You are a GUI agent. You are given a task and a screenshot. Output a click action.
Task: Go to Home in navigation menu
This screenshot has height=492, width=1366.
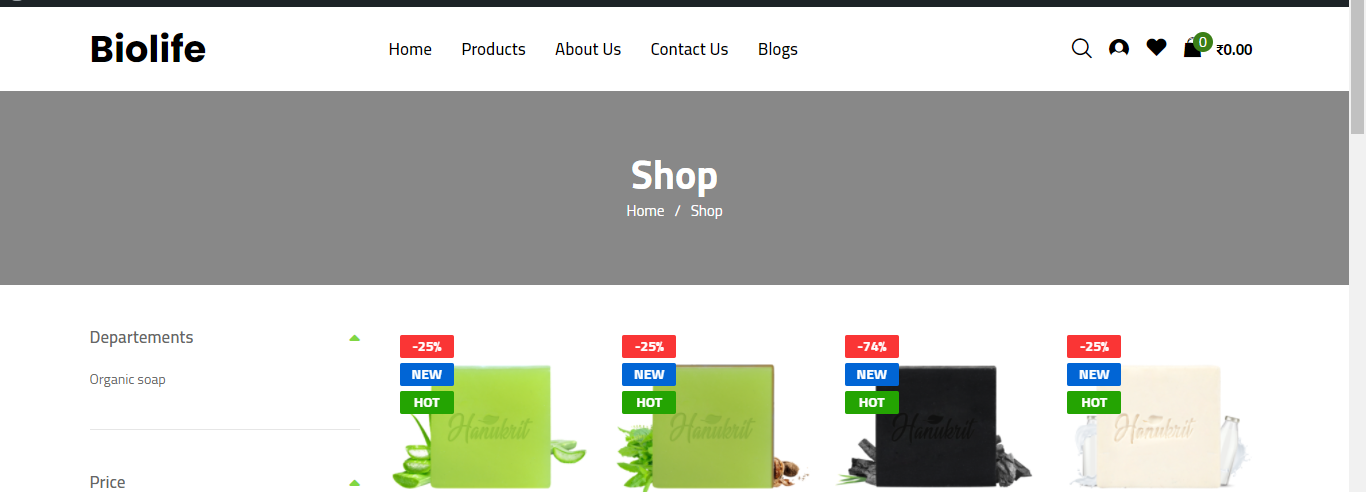pyautogui.click(x=410, y=49)
